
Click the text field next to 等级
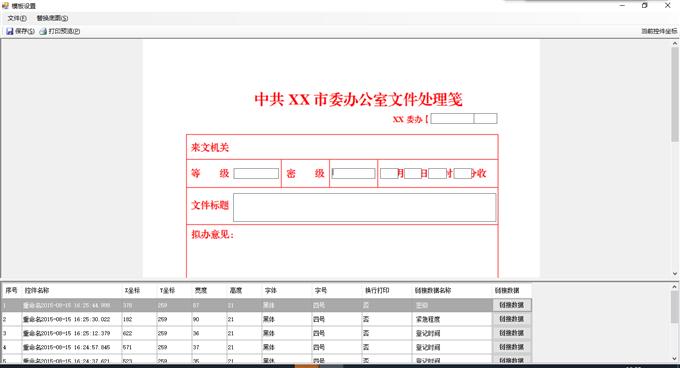[x=256, y=173]
